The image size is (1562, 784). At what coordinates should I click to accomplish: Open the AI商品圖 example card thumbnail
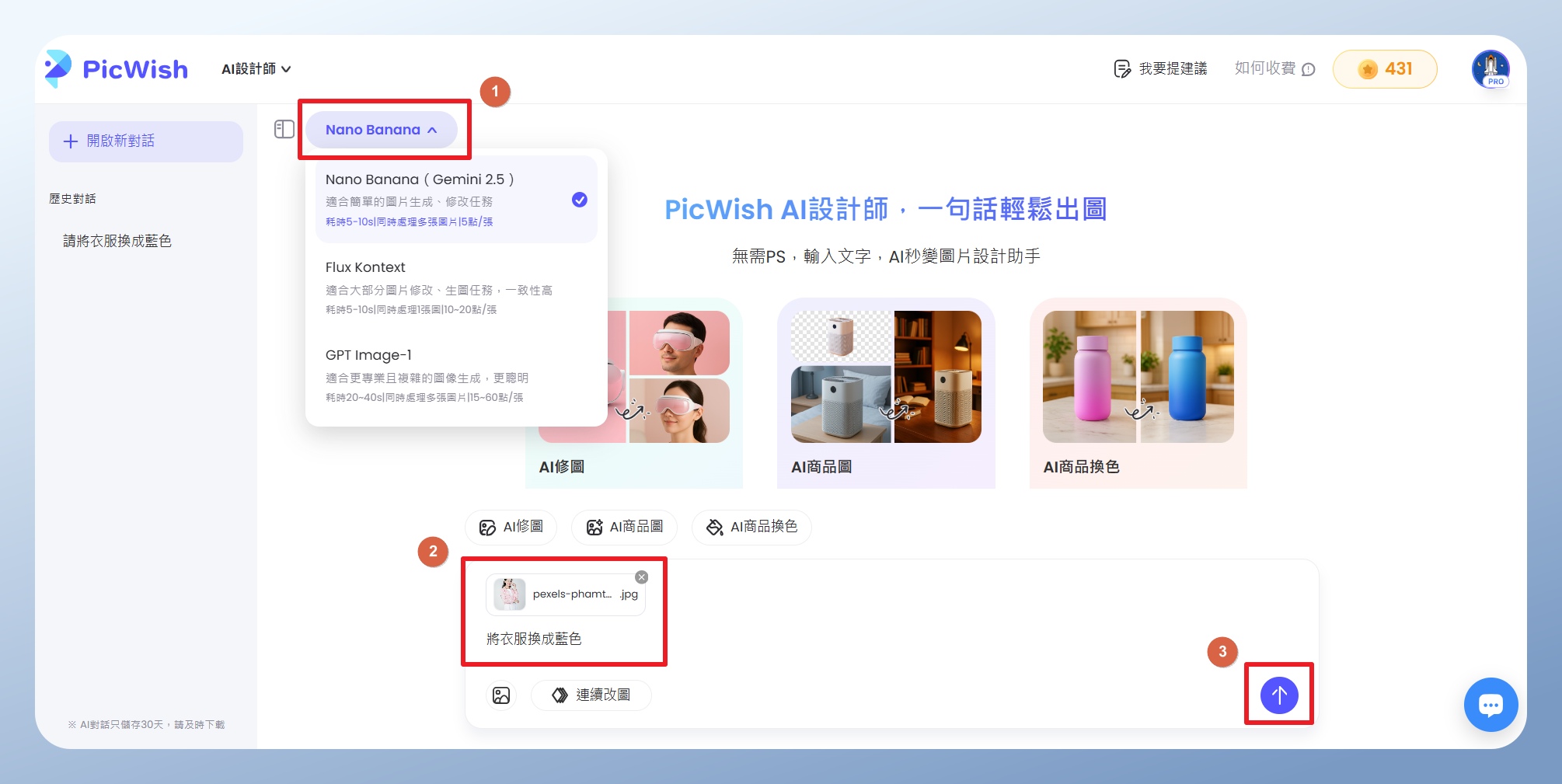(x=885, y=378)
